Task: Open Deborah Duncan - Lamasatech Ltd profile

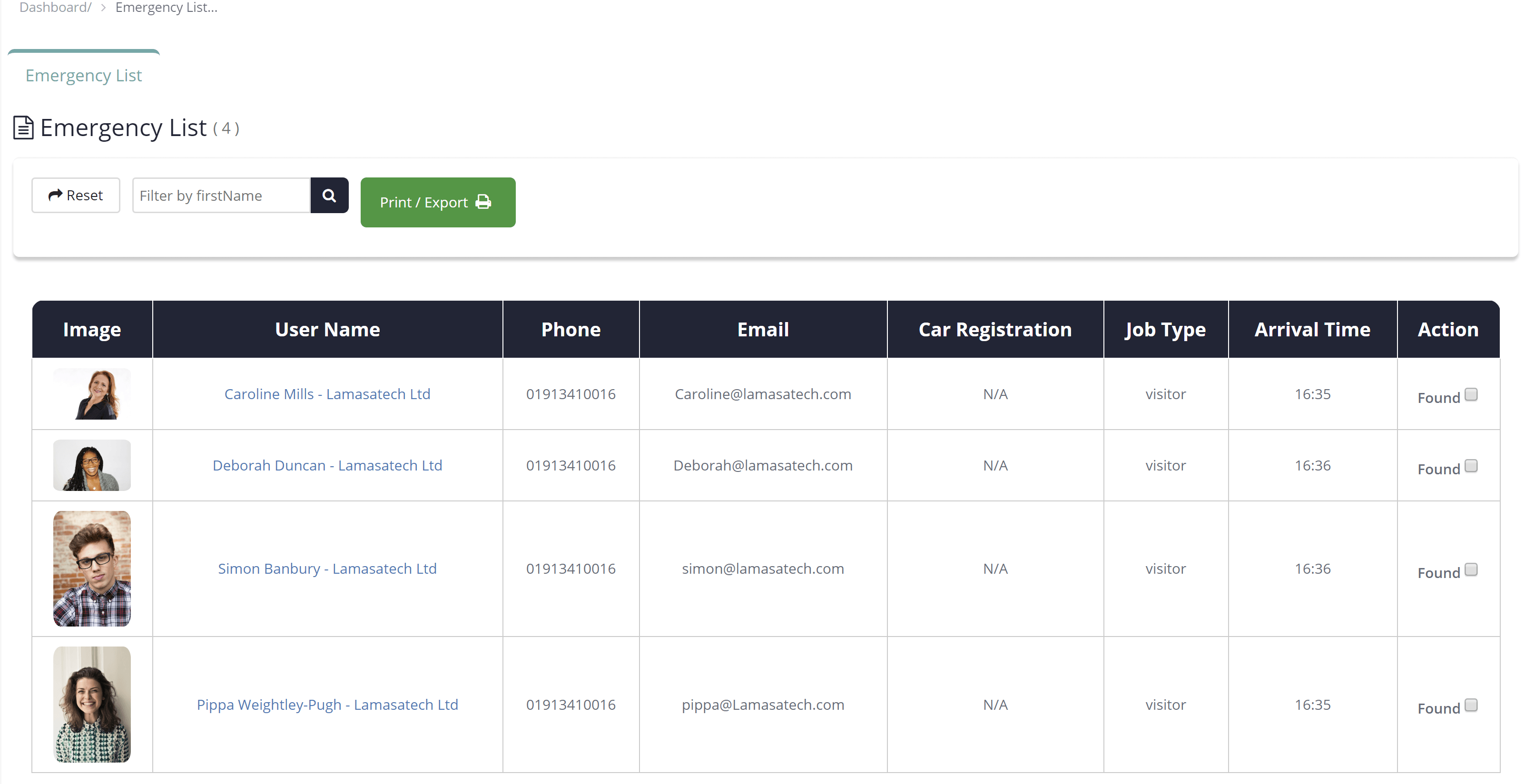Action: point(327,466)
